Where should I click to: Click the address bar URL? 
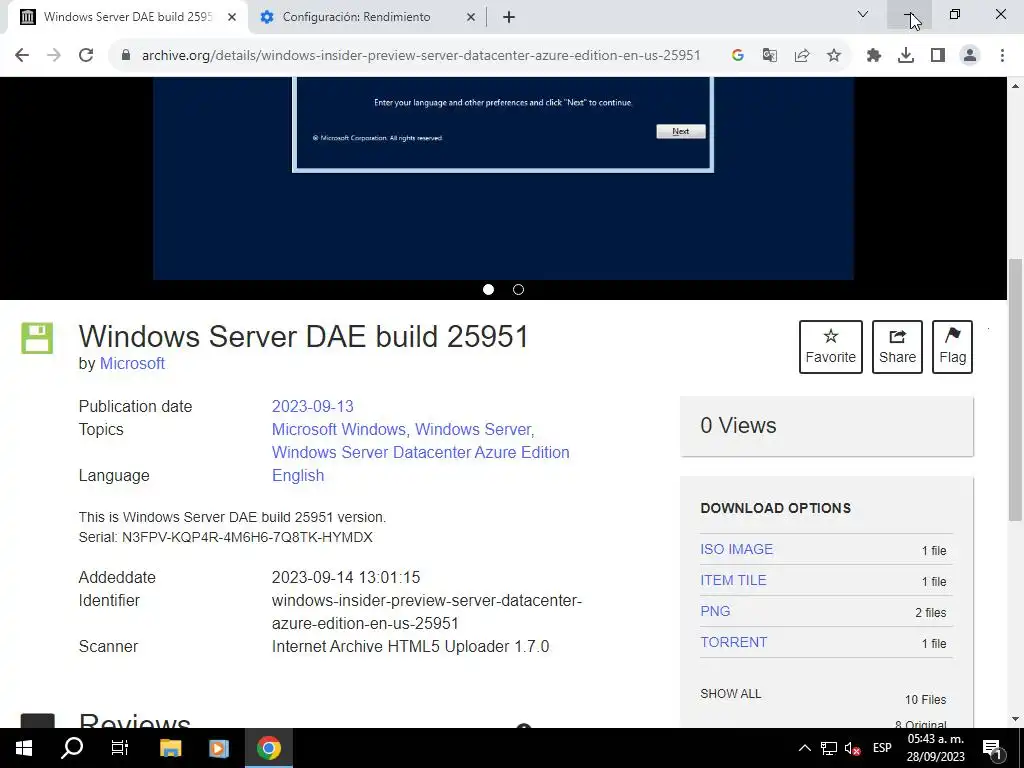421,56
